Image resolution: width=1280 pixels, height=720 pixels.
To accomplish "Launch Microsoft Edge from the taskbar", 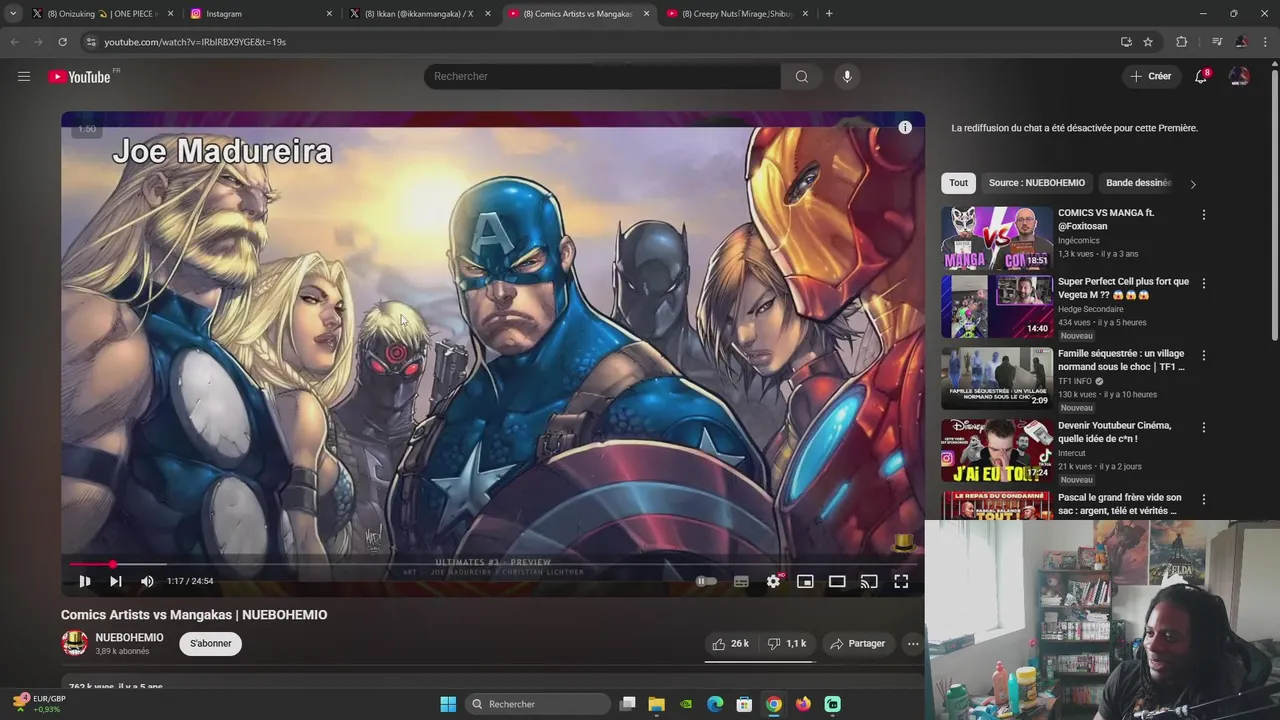I will tap(715, 704).
